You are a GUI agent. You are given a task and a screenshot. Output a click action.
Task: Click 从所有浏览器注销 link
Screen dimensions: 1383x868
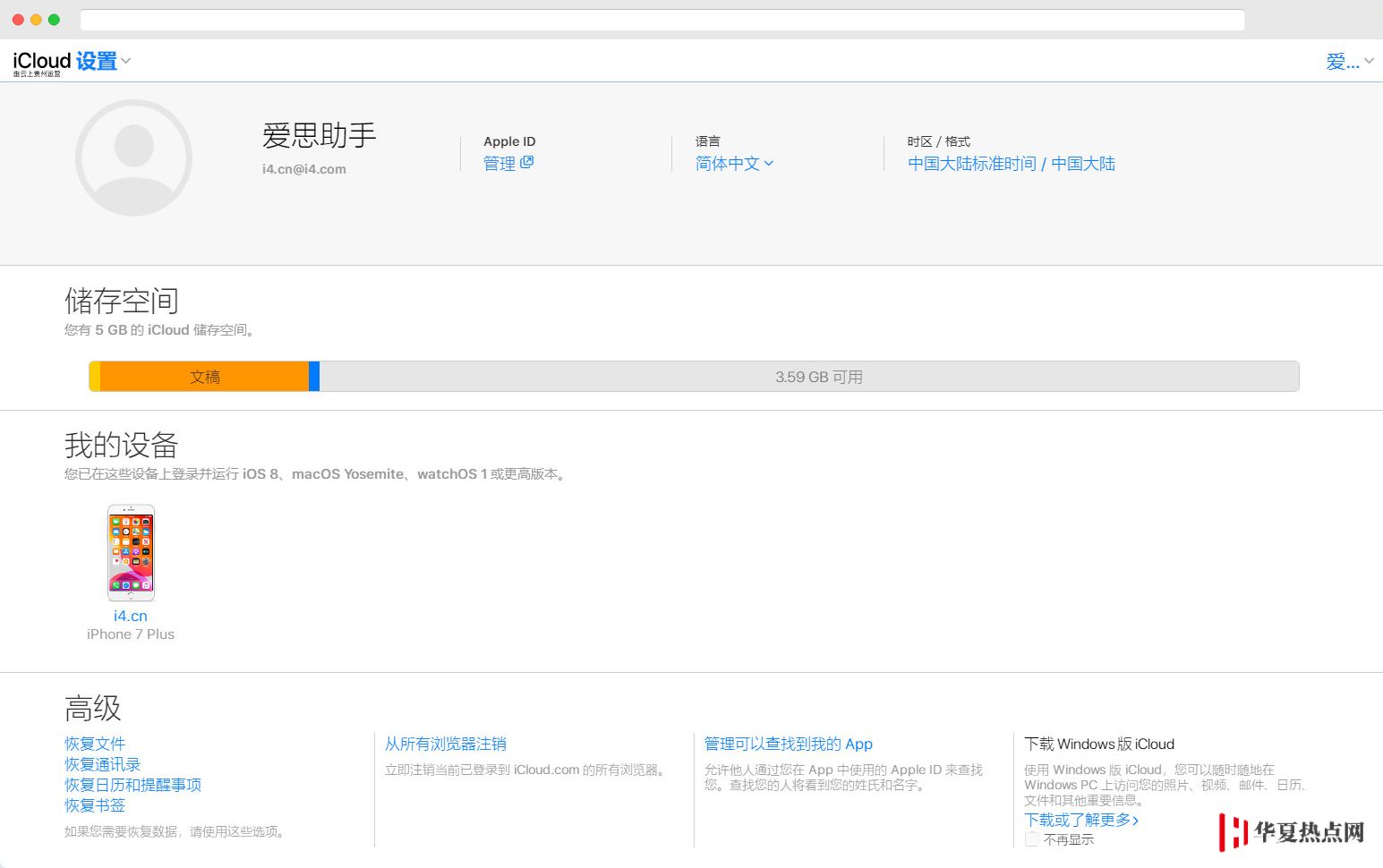(x=446, y=744)
